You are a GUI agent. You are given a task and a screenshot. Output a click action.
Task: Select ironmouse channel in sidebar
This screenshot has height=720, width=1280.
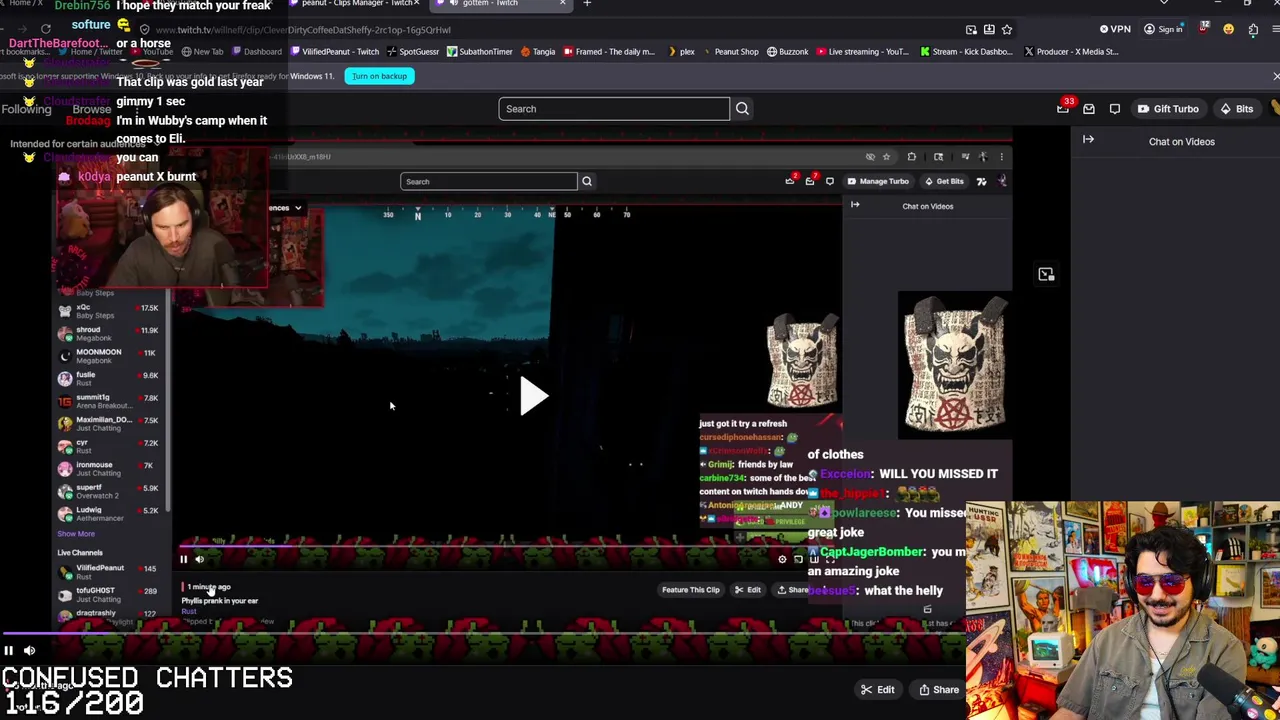(x=108, y=468)
